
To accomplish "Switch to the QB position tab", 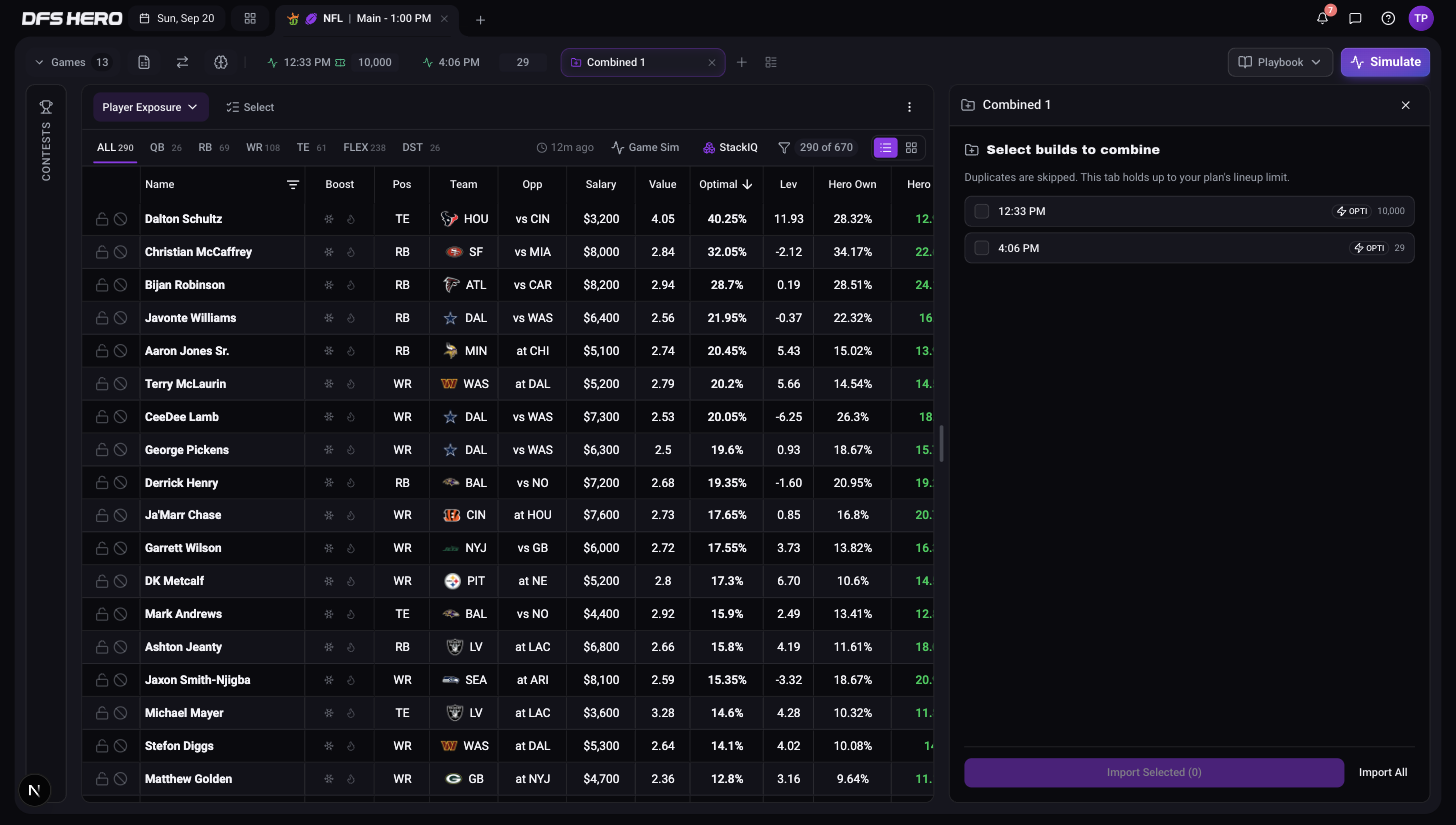I will click(165, 147).
